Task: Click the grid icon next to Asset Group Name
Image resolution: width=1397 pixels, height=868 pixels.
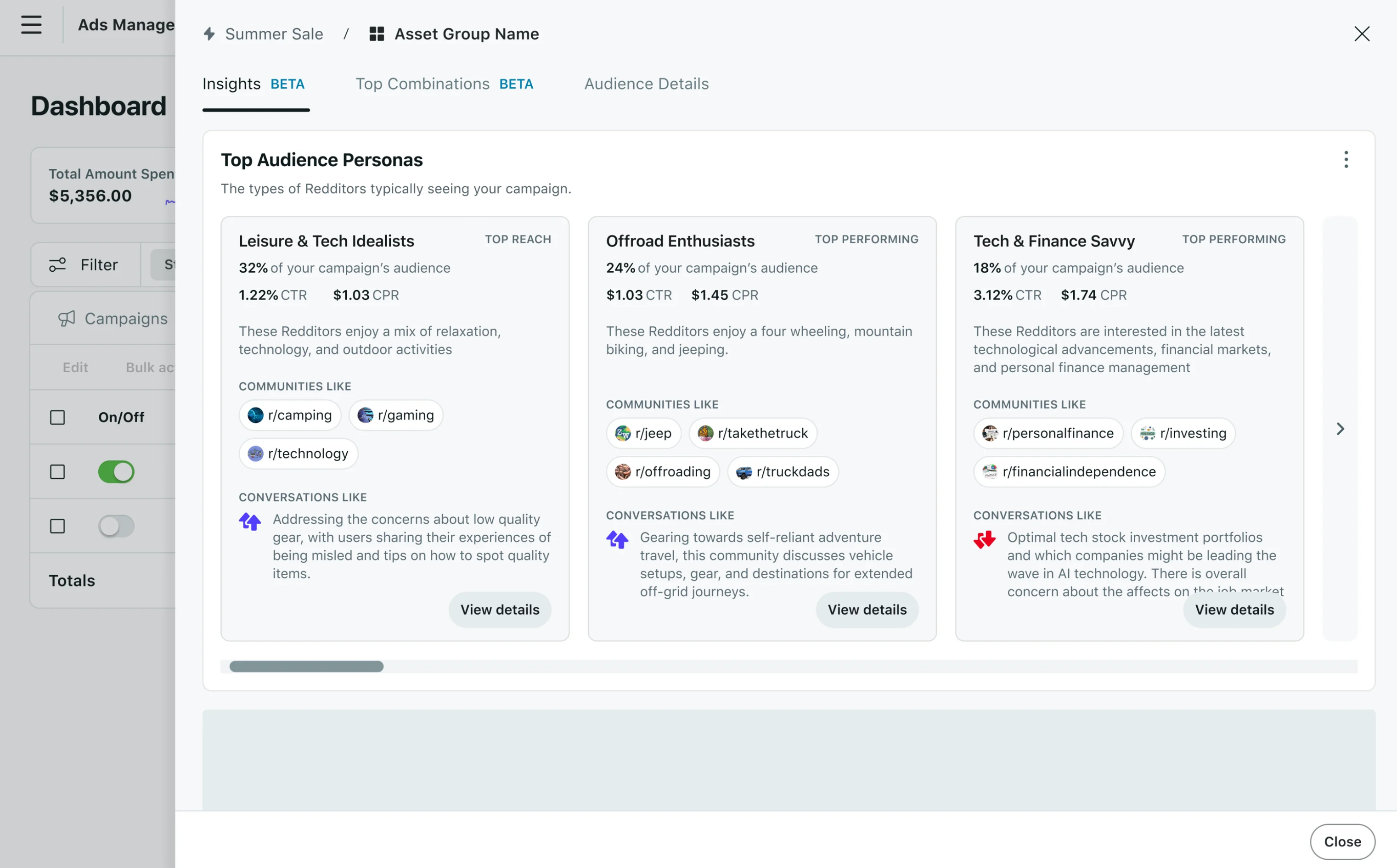Action: point(376,34)
